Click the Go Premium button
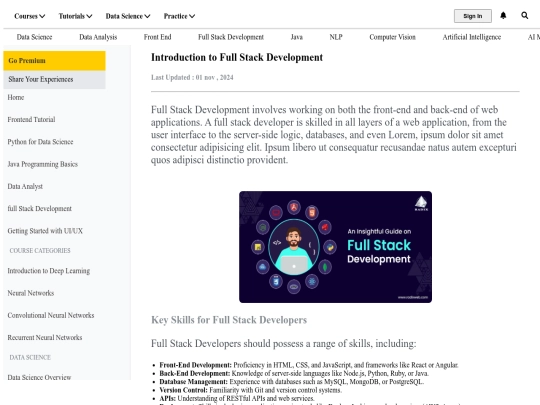 point(54,61)
